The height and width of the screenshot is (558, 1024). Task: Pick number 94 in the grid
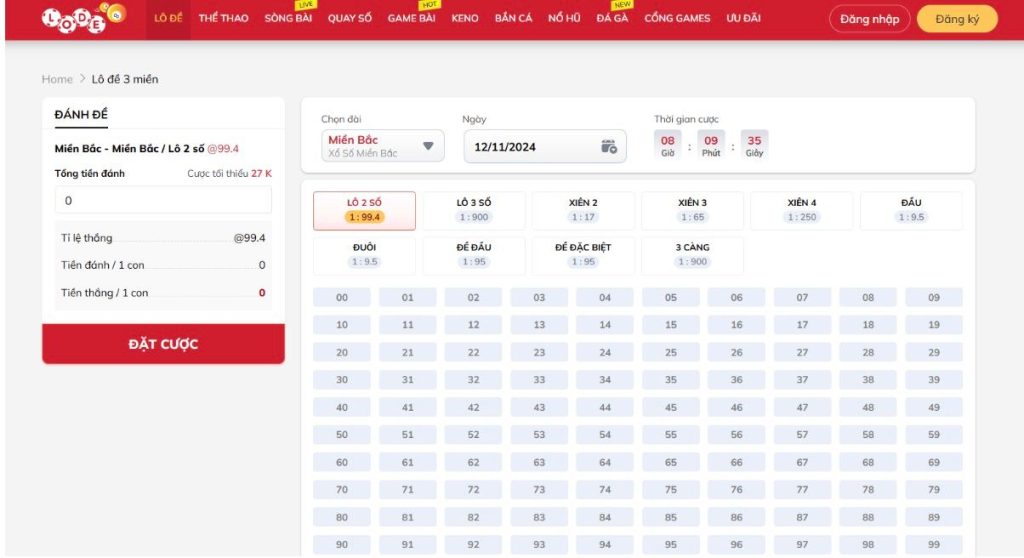point(605,544)
